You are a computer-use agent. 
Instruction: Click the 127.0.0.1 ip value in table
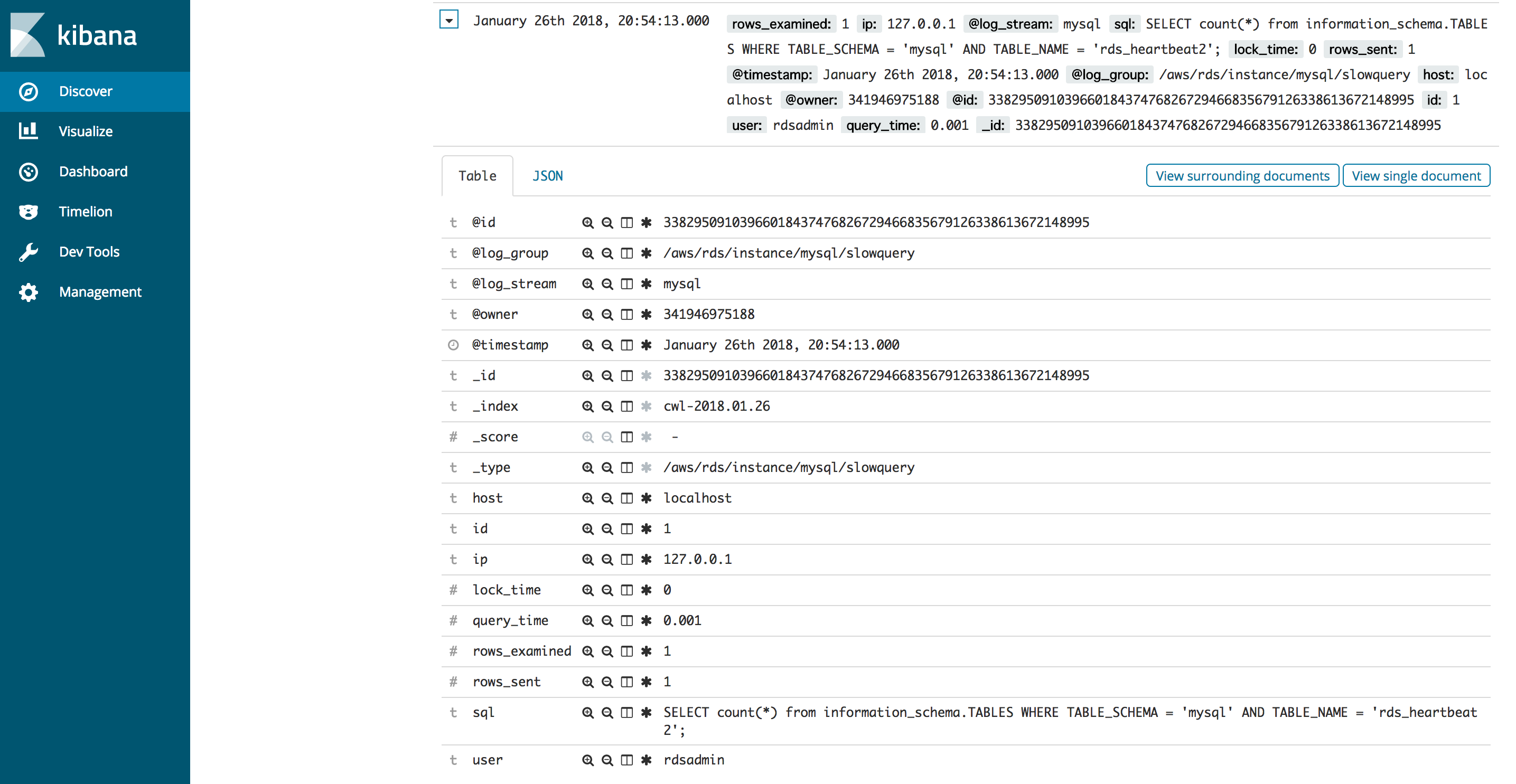click(x=697, y=559)
